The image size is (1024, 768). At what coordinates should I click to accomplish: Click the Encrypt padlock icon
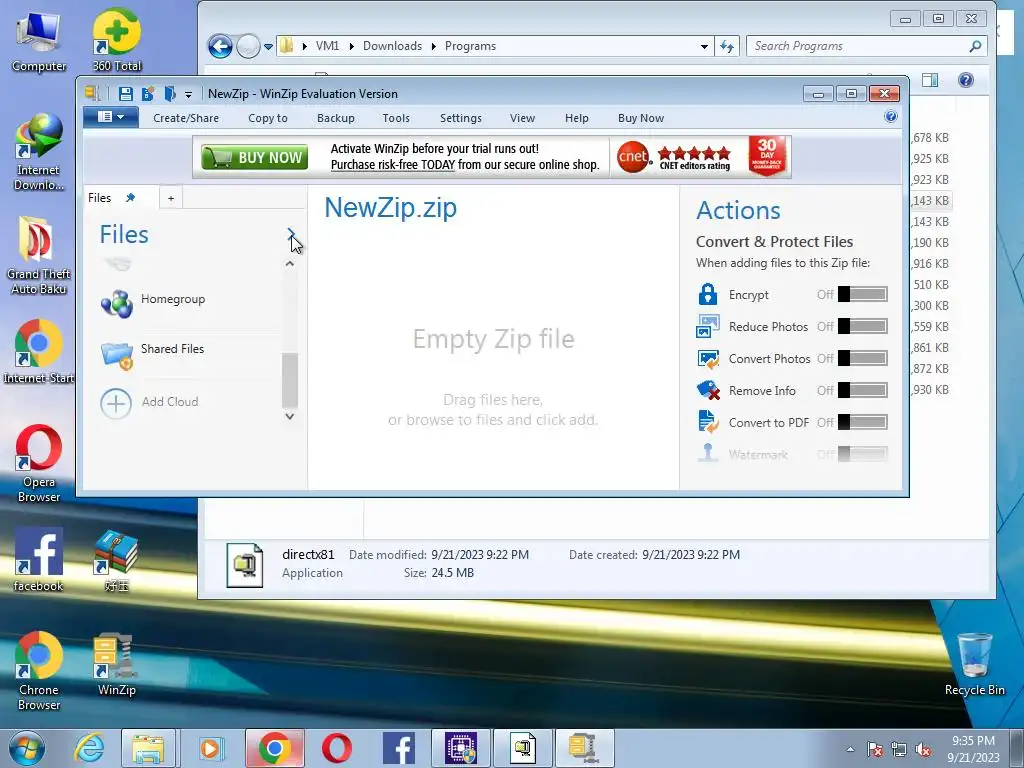tap(708, 295)
